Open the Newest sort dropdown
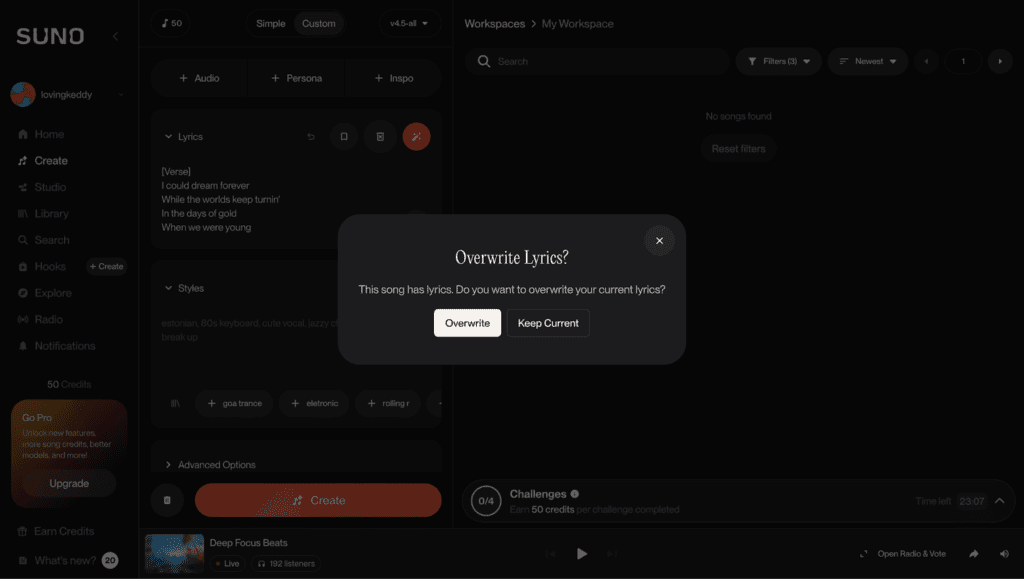 (x=867, y=61)
